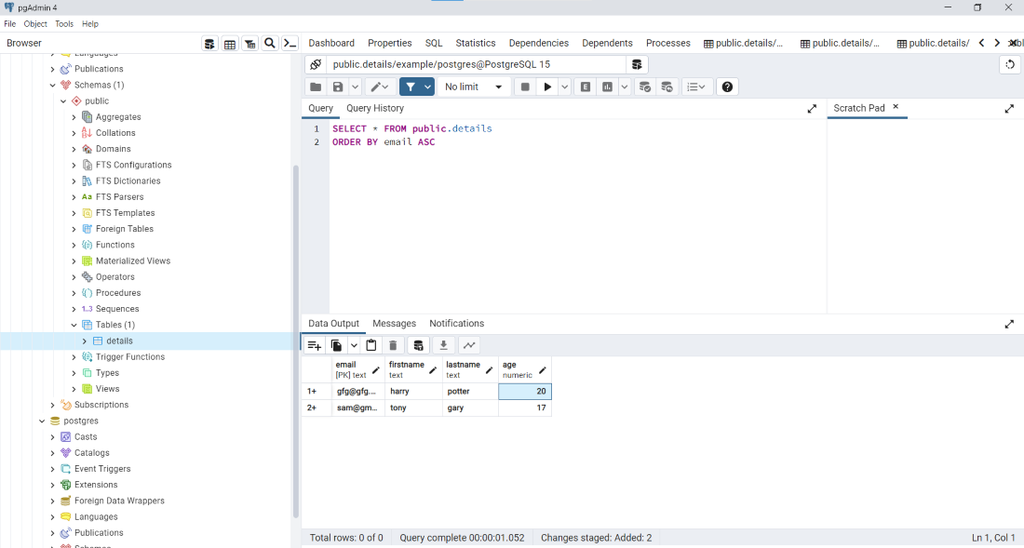
Task: Save data changes in the Data Output toolbar
Action: point(418,345)
